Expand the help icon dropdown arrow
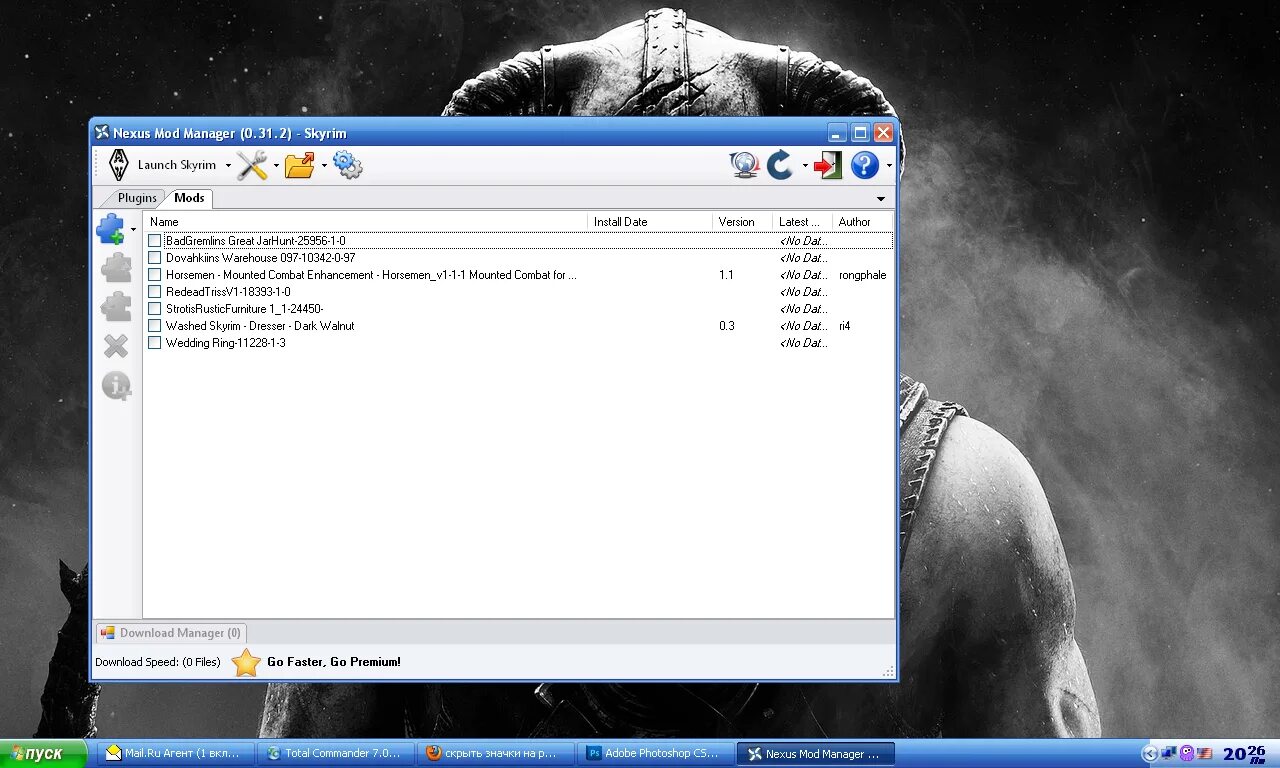 point(889,166)
